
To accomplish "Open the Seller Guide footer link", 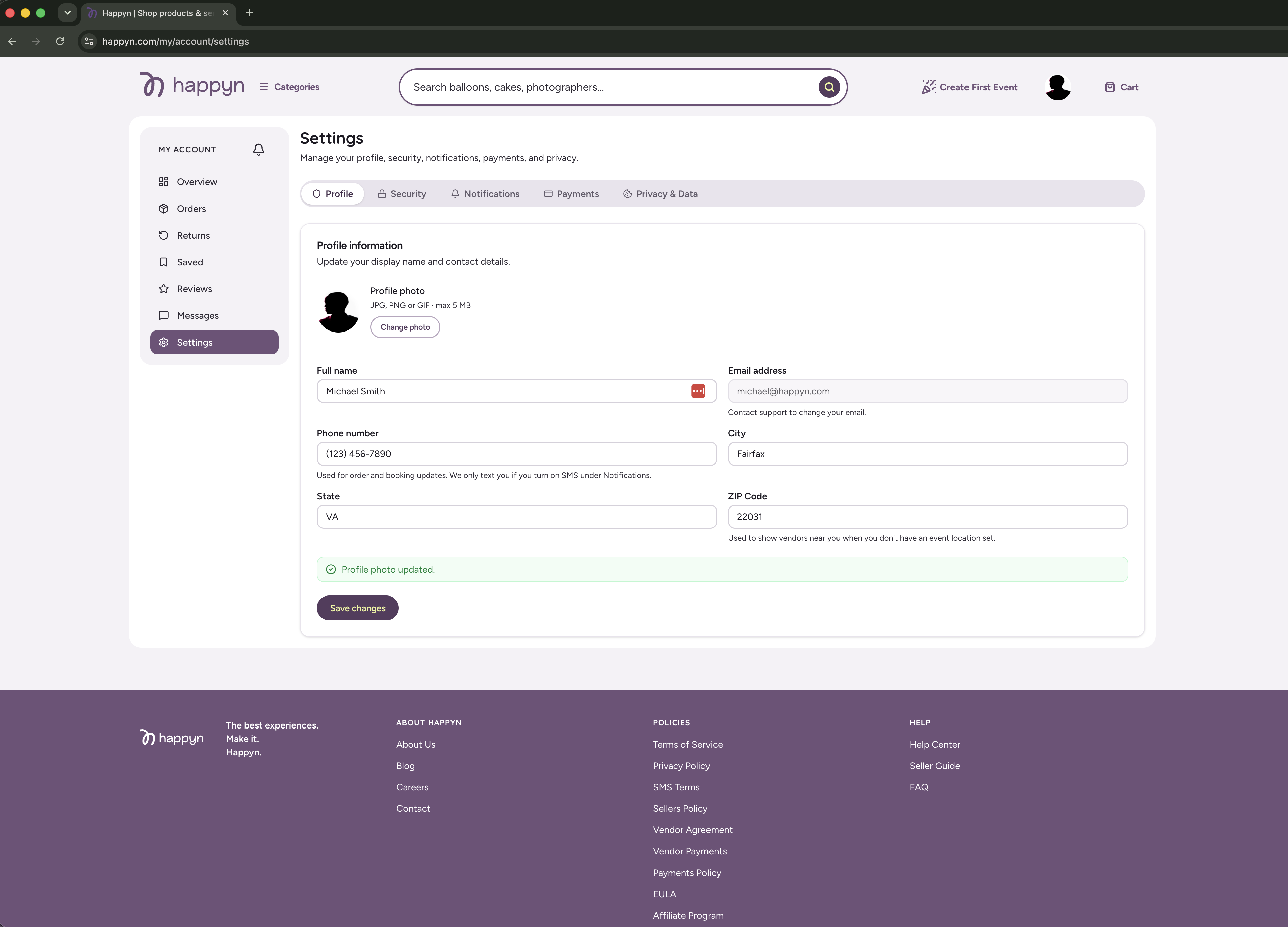I will (x=935, y=766).
